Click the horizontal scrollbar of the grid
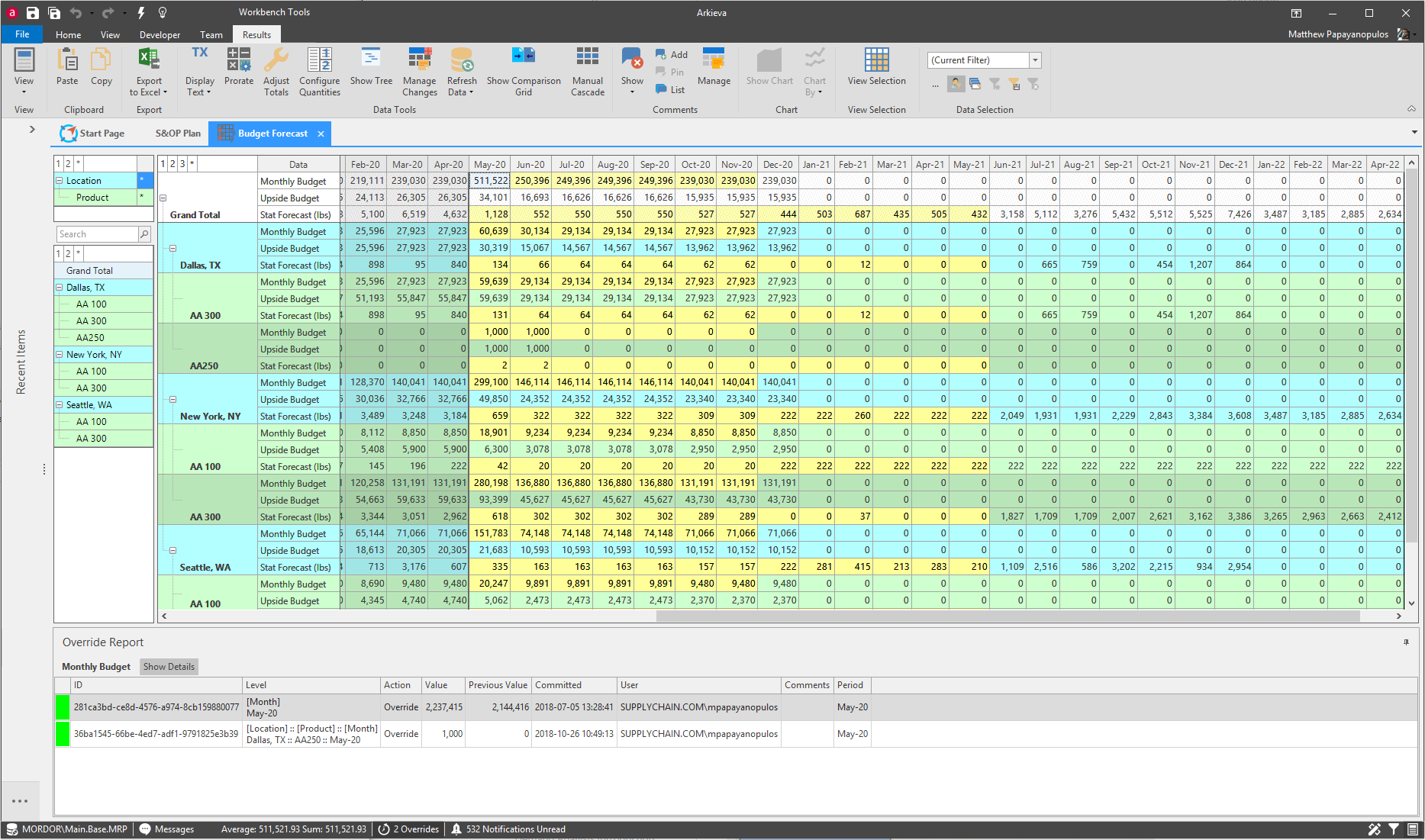The width and height of the screenshot is (1425, 840). coord(1007,616)
